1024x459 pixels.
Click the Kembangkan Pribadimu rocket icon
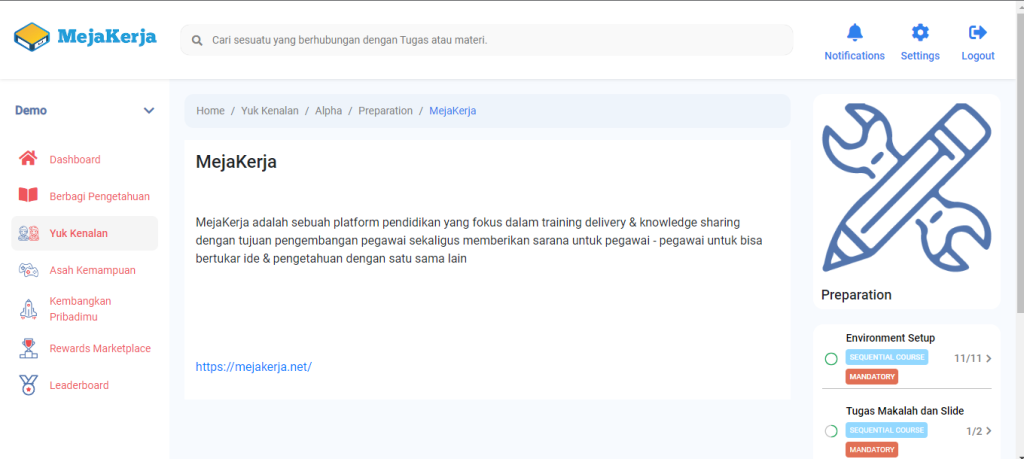pos(28,309)
